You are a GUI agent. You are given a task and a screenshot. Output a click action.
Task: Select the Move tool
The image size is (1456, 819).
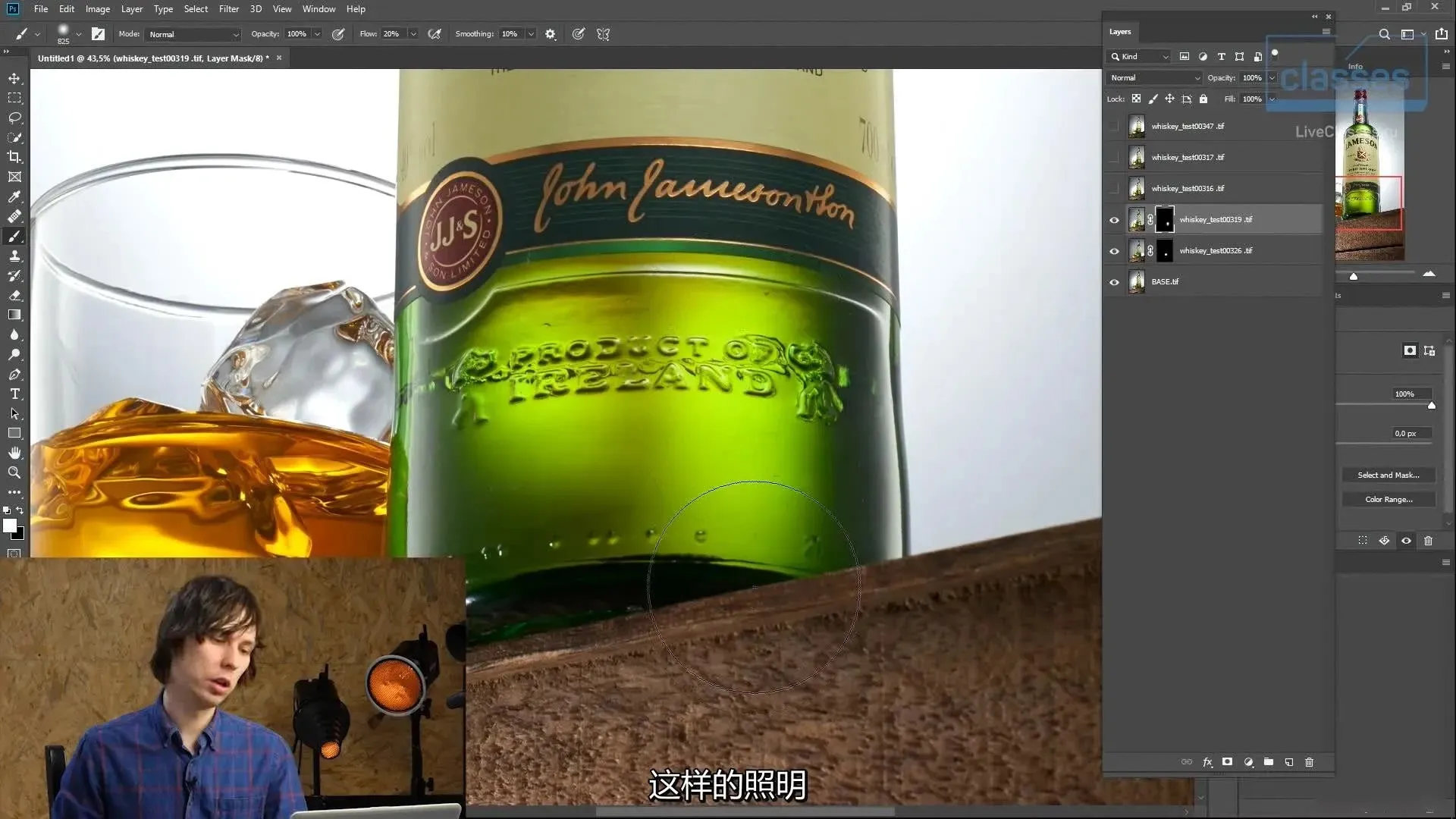click(14, 78)
